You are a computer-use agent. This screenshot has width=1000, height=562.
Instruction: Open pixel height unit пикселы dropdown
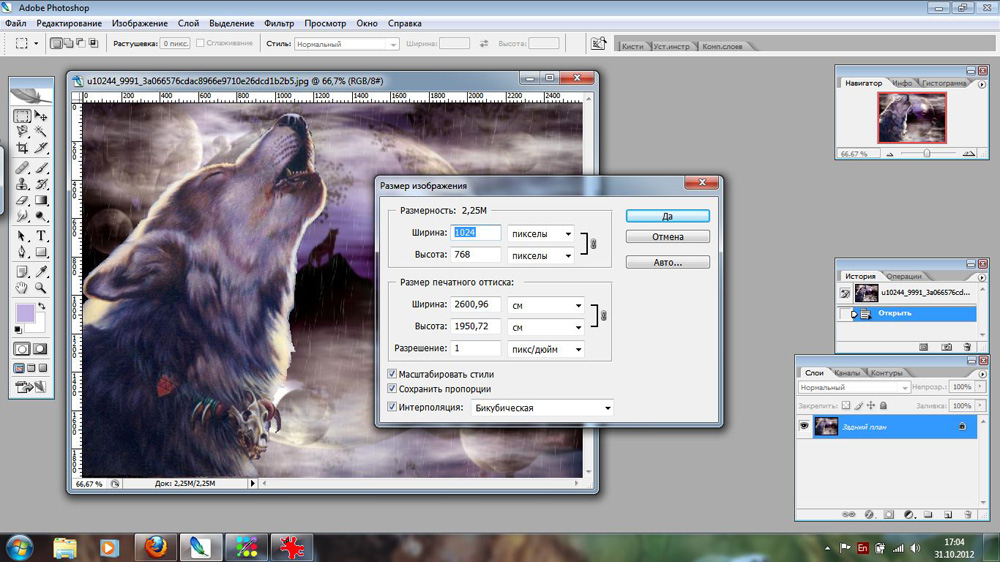541,256
